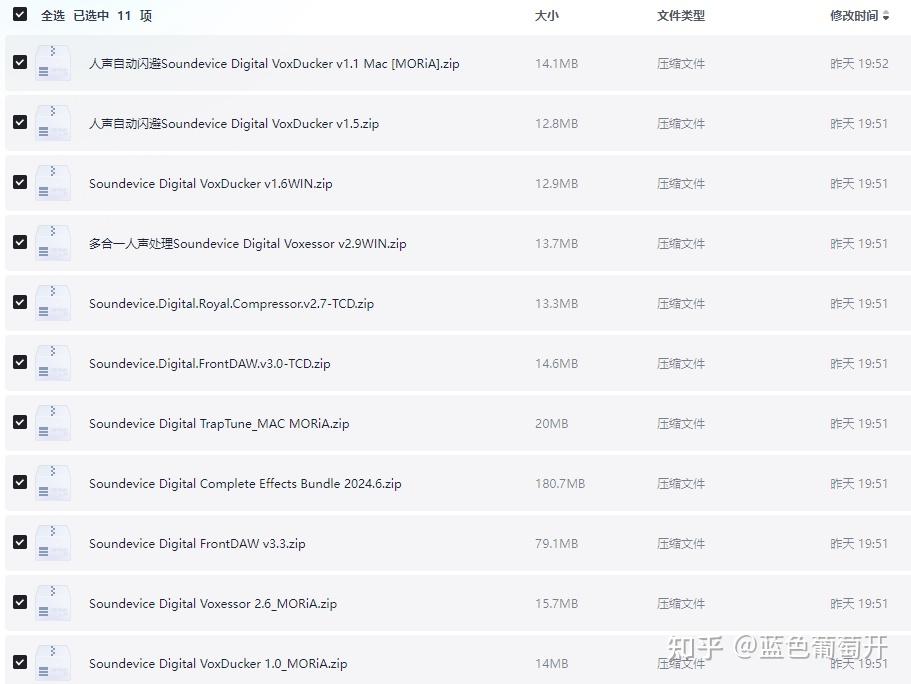Click the zip icon for TrapTune_MAC MORiA.zip
This screenshot has height=684, width=911.
point(53,423)
